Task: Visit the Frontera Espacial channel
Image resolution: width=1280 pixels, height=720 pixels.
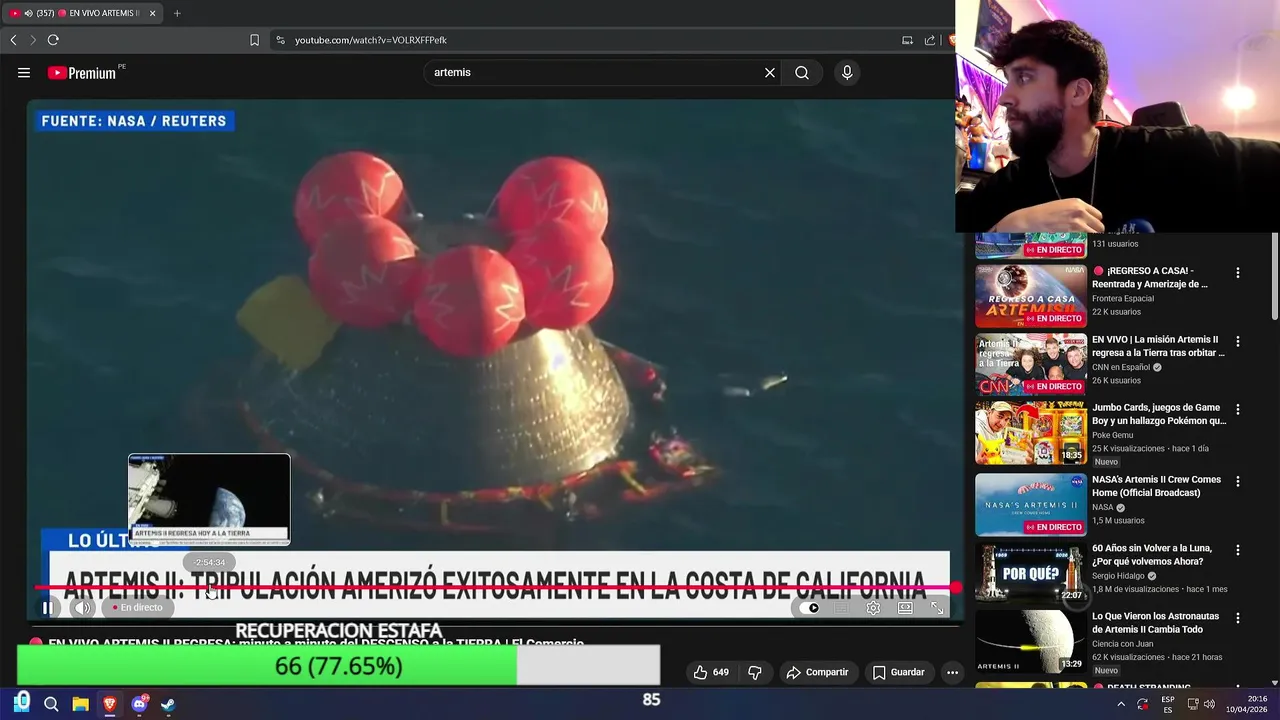Action: click(x=1123, y=298)
